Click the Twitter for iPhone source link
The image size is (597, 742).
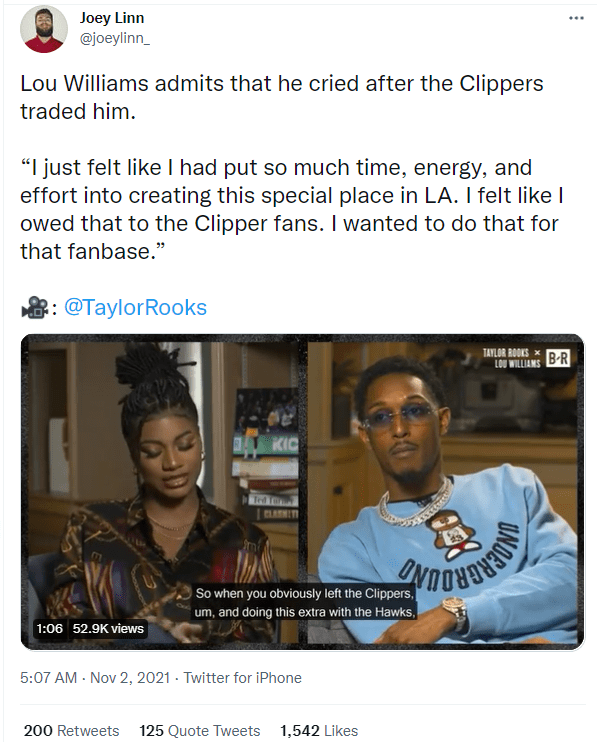242,678
